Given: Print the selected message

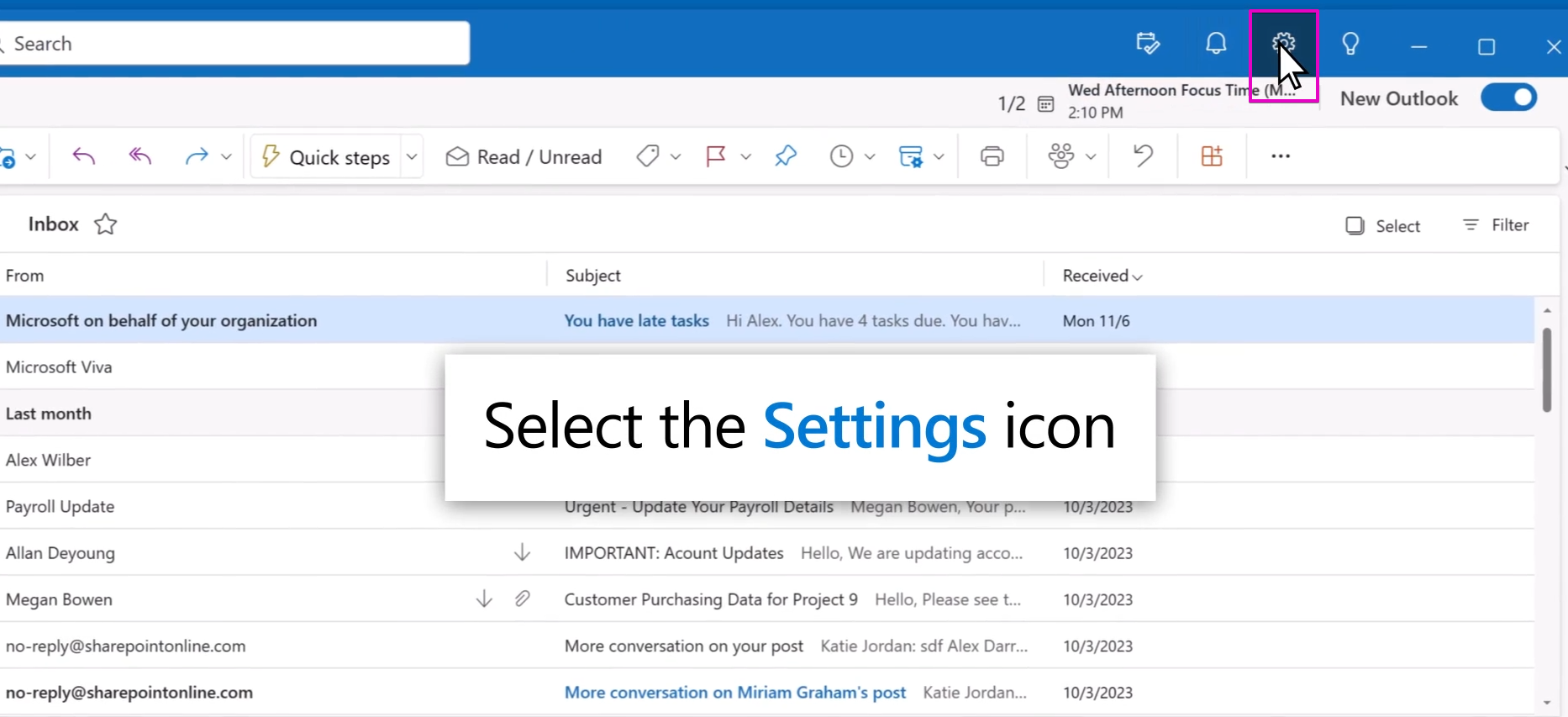Looking at the screenshot, I should click(x=992, y=156).
